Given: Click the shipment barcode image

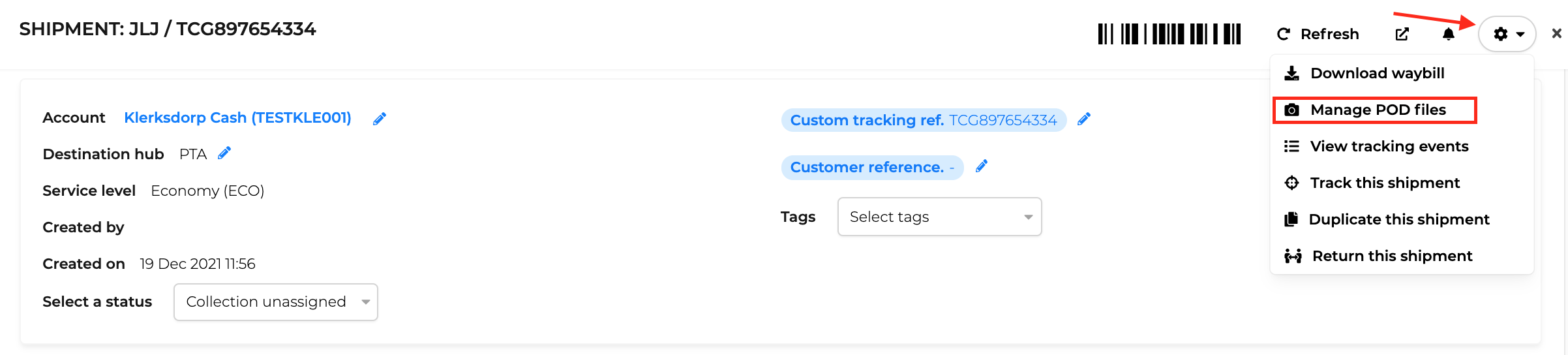Looking at the screenshot, I should tap(1169, 34).
